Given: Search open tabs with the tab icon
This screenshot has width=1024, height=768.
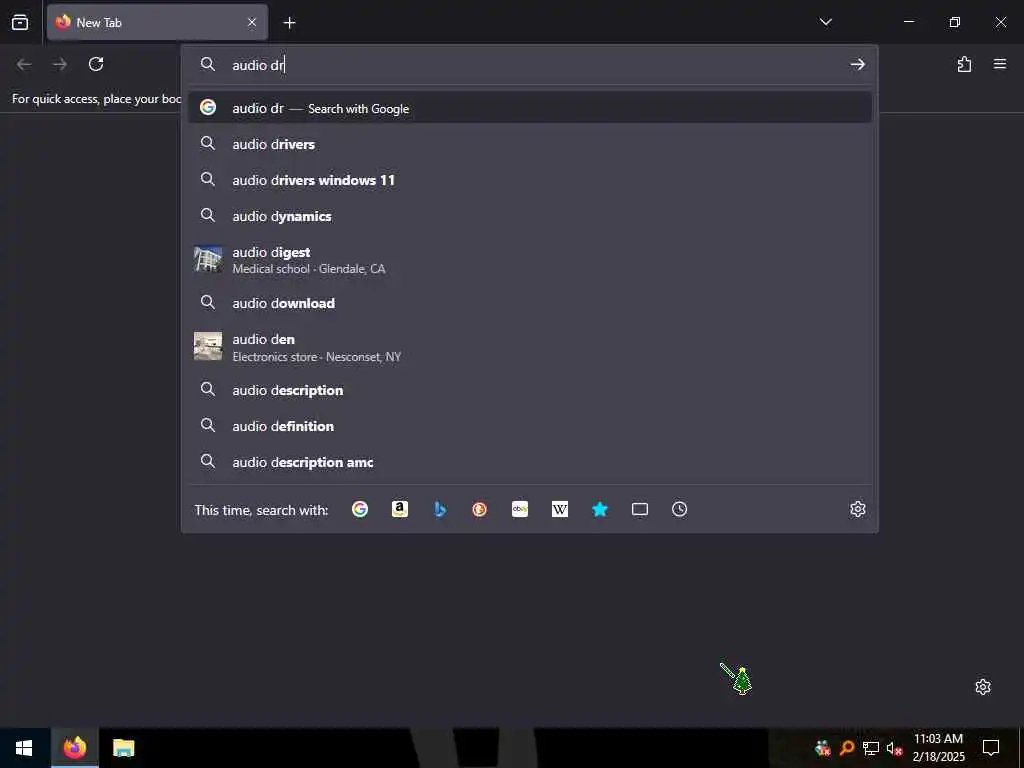Looking at the screenshot, I should point(640,509).
